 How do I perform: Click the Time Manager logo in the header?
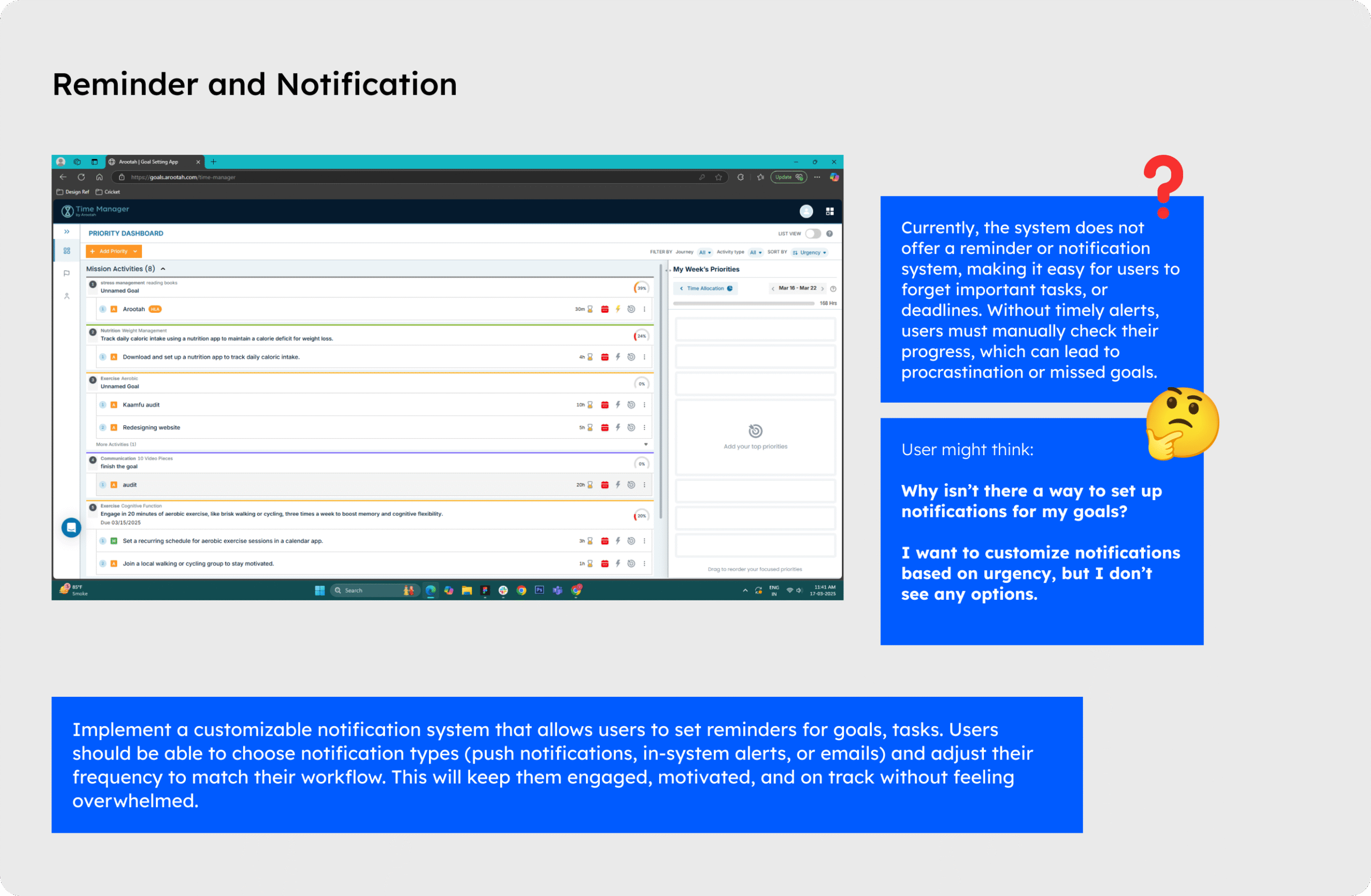click(95, 211)
